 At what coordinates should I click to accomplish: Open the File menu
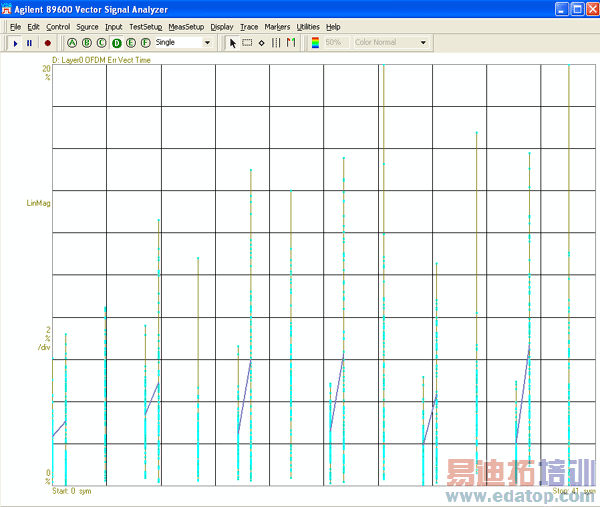pyautogui.click(x=15, y=27)
